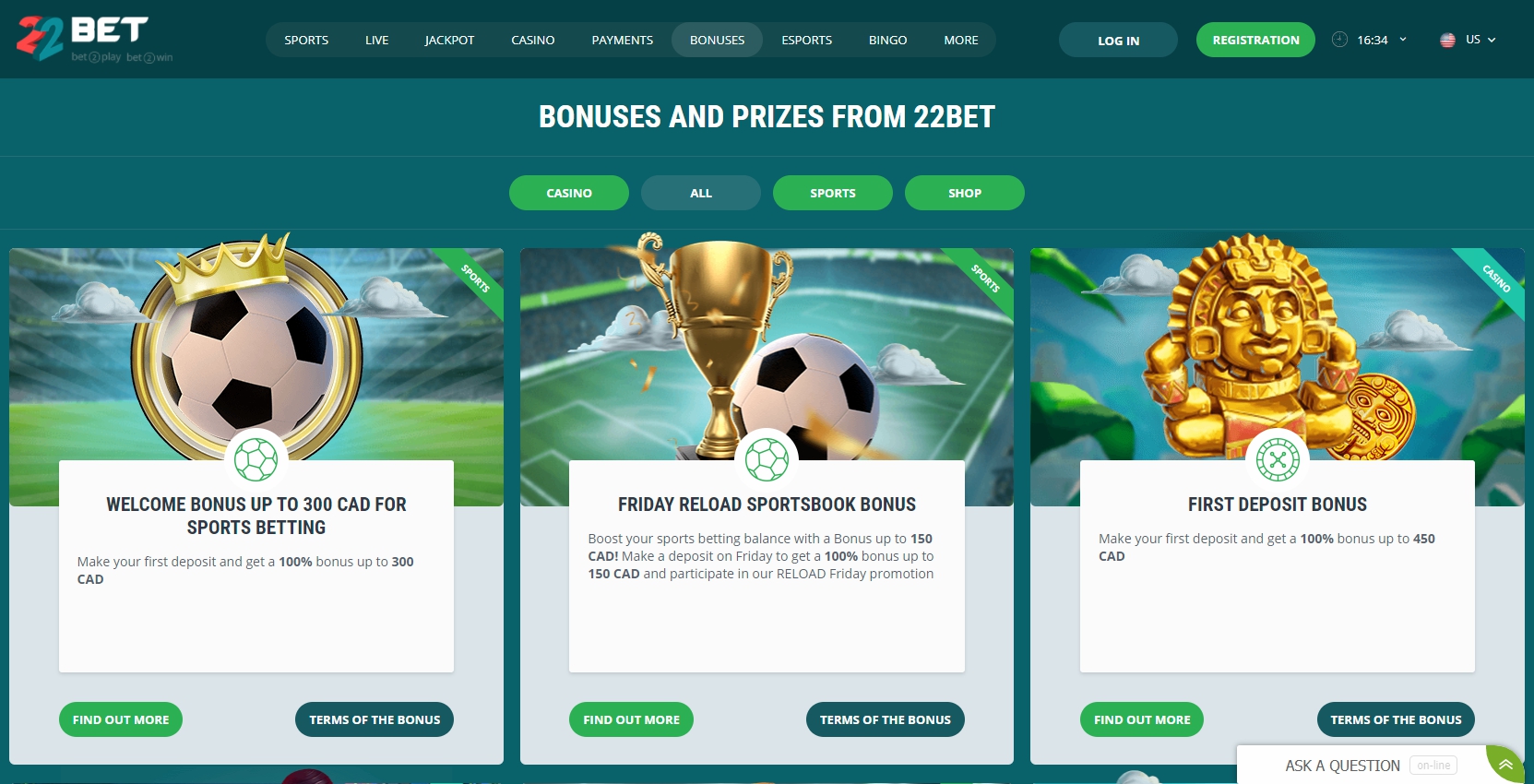
Task: Click Find Out More on Friday Reload bonus
Action: tap(632, 719)
